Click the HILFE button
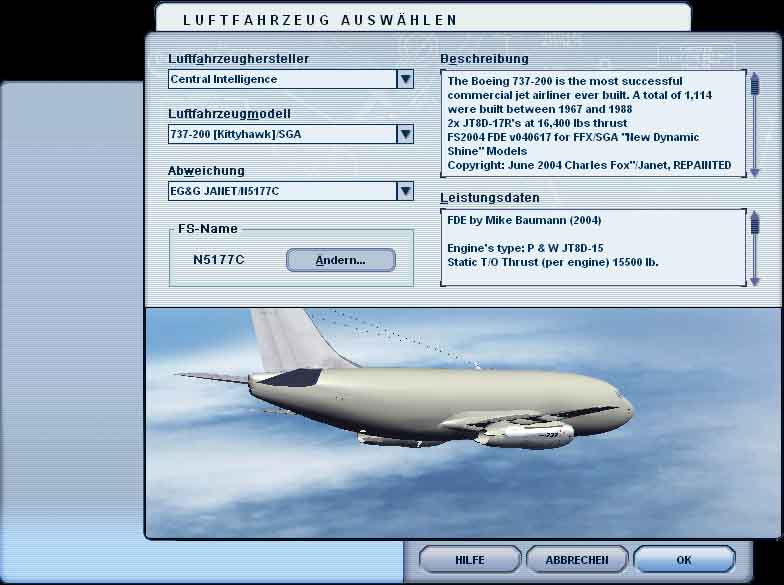Screen dimensions: 784x585 pyautogui.click(x=470, y=560)
